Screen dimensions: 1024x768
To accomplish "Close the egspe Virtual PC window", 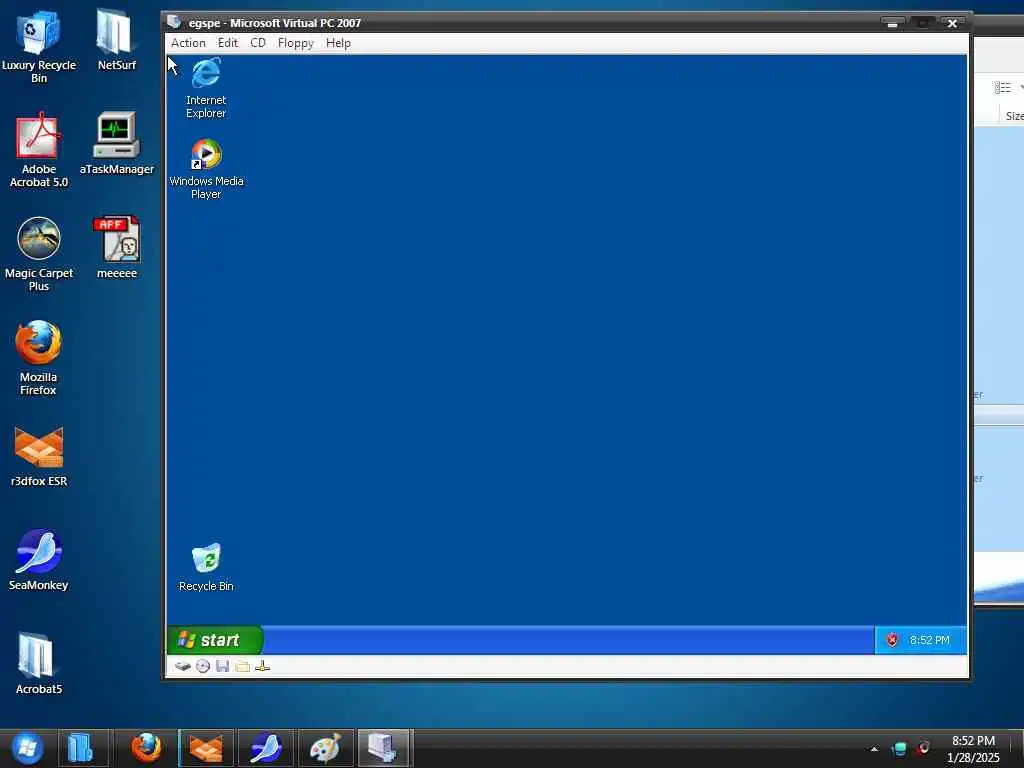I will pos(952,24).
